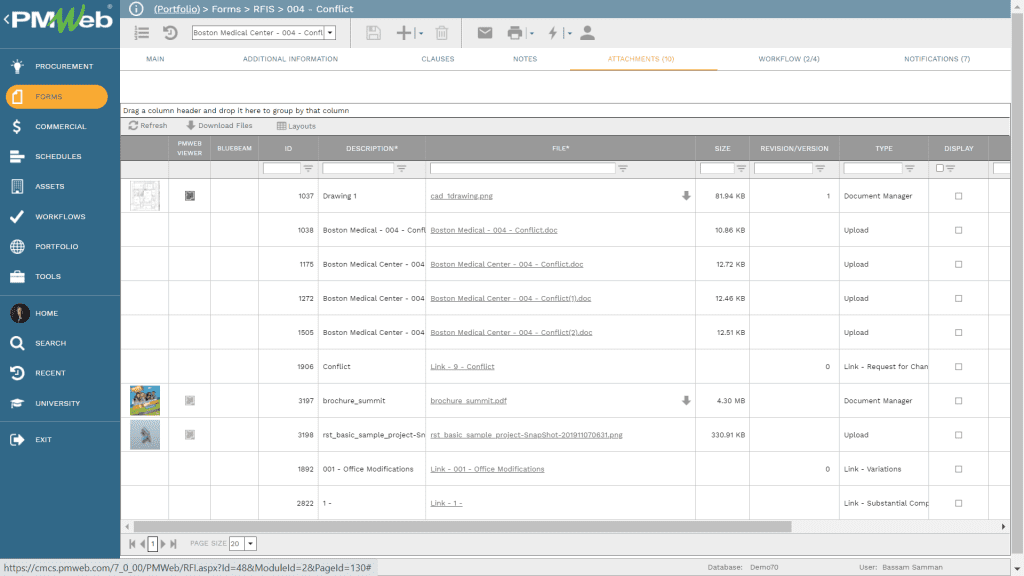
Task: Open filter icon for ID column
Action: click(308, 168)
